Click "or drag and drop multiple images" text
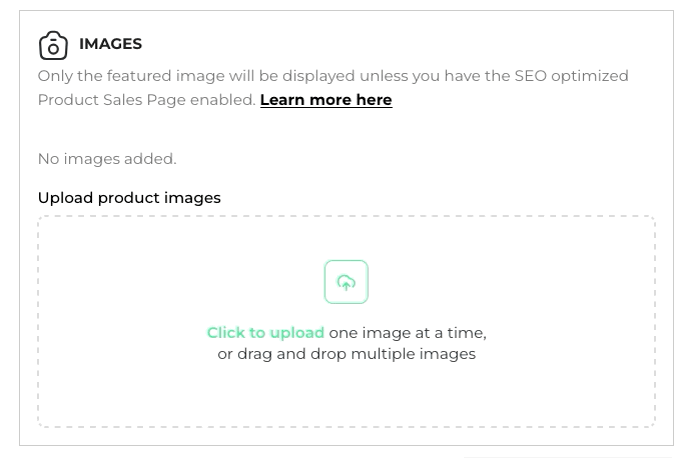 point(346,354)
